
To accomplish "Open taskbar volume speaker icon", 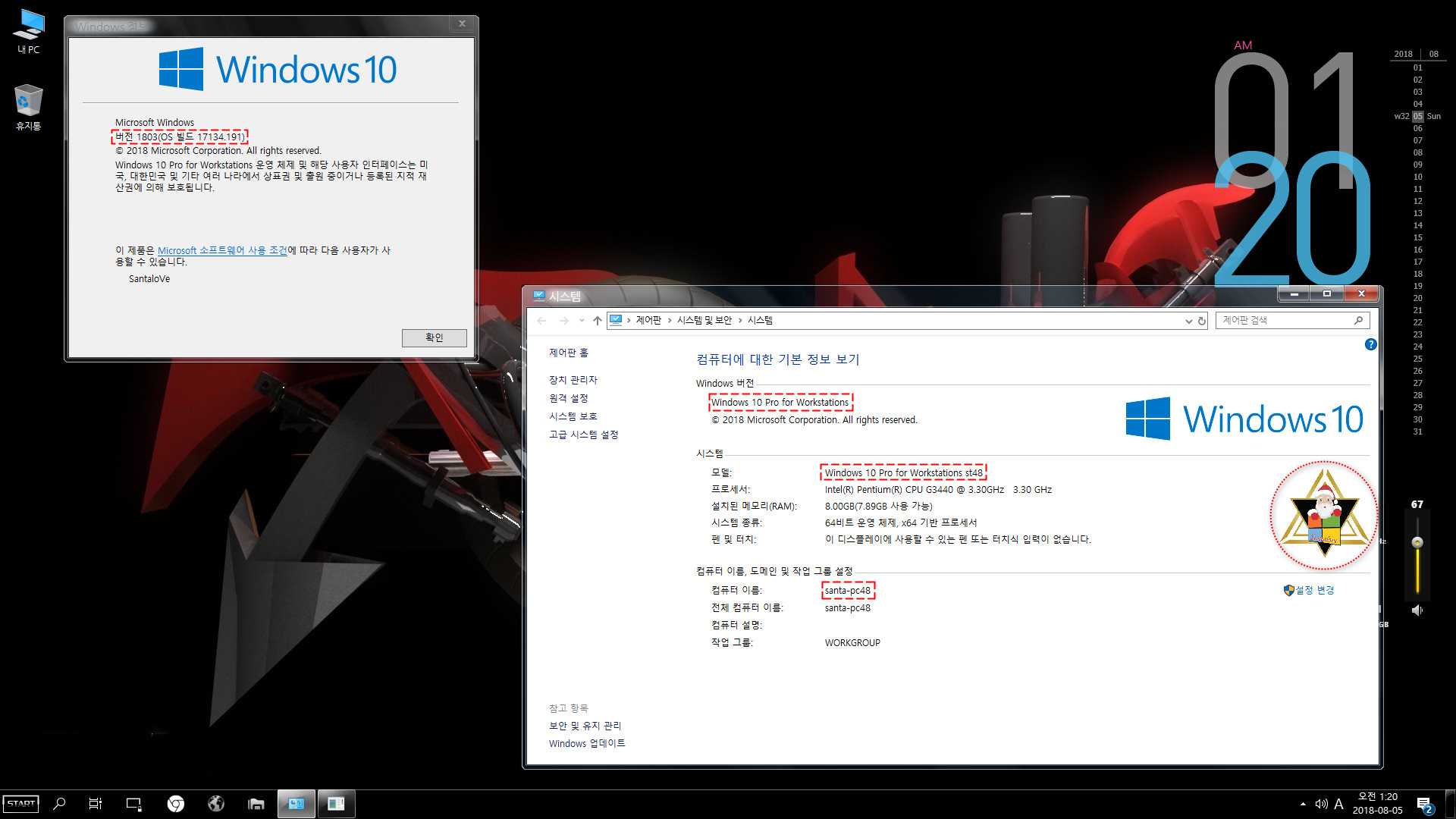I will pos(1321,804).
